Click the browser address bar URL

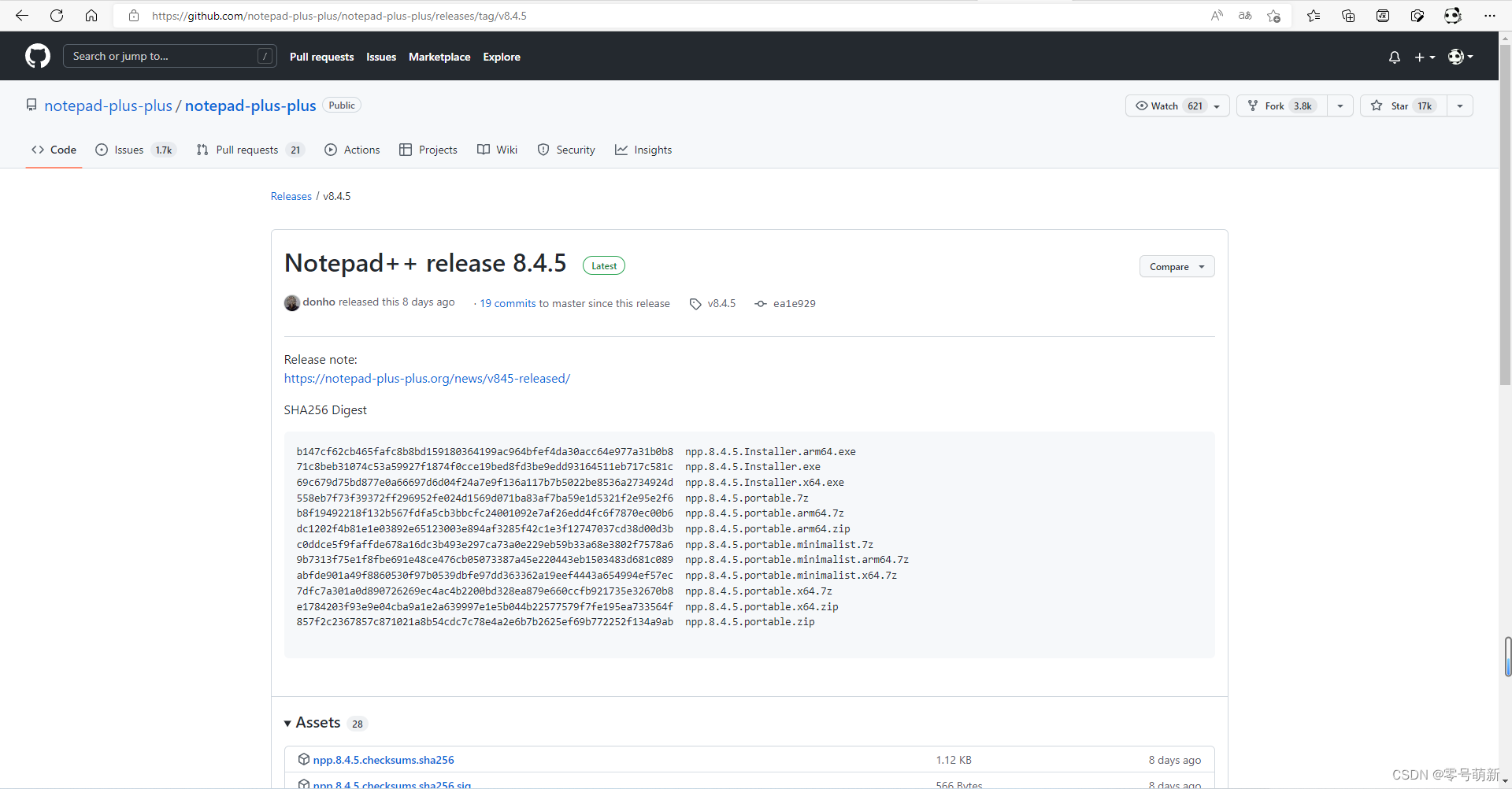pyautogui.click(x=339, y=16)
